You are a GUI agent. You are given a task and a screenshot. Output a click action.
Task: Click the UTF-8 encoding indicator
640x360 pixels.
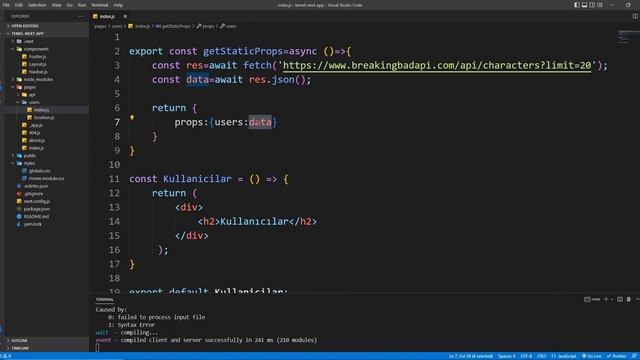pyautogui.click(x=526, y=356)
